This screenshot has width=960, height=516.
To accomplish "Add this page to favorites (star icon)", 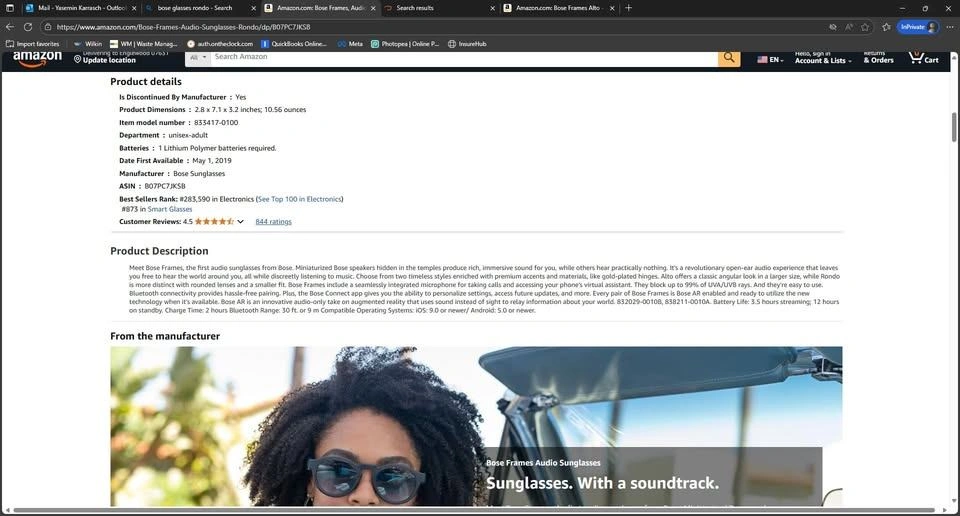I will point(865,27).
